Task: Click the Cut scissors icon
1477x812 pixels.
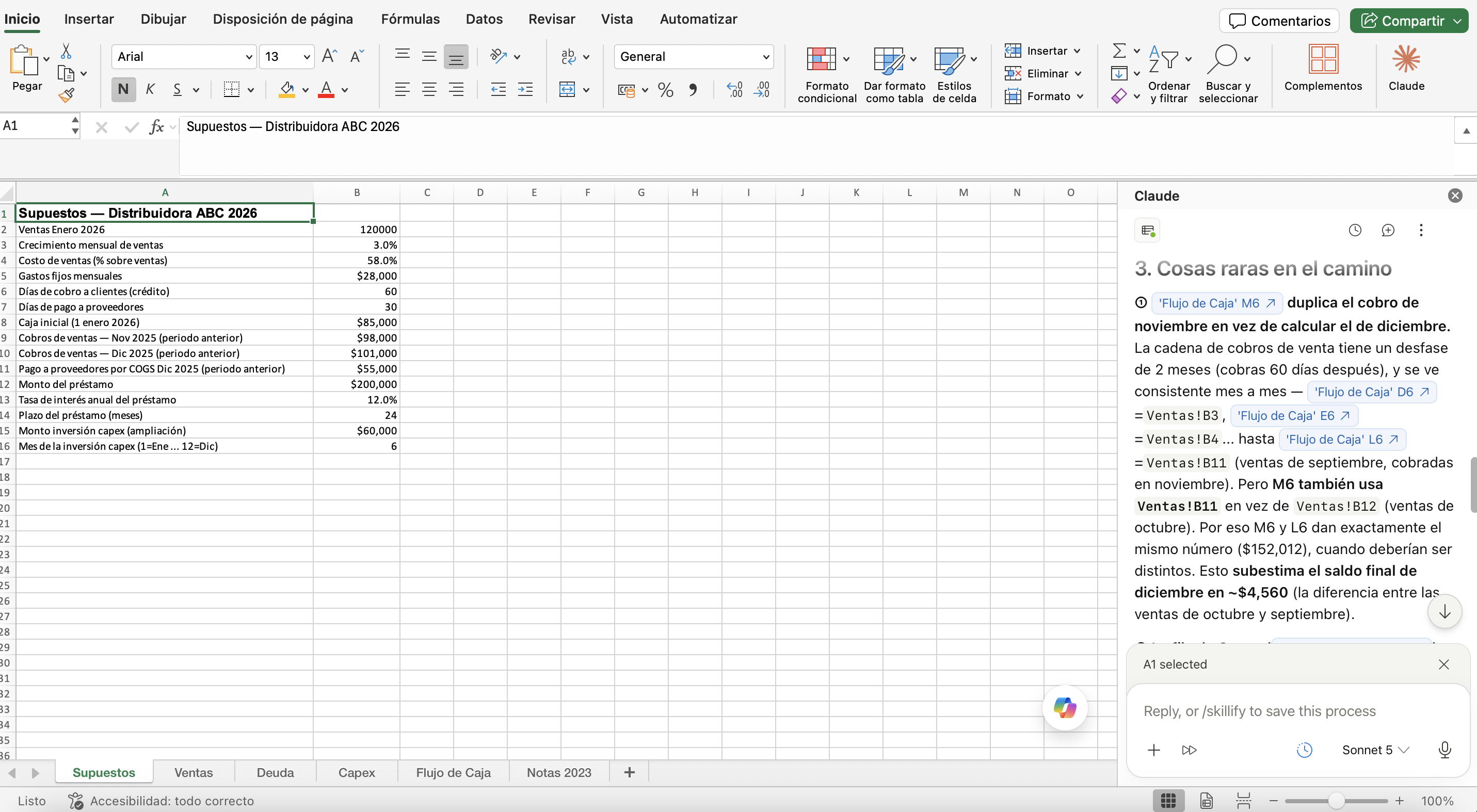Action: click(66, 52)
